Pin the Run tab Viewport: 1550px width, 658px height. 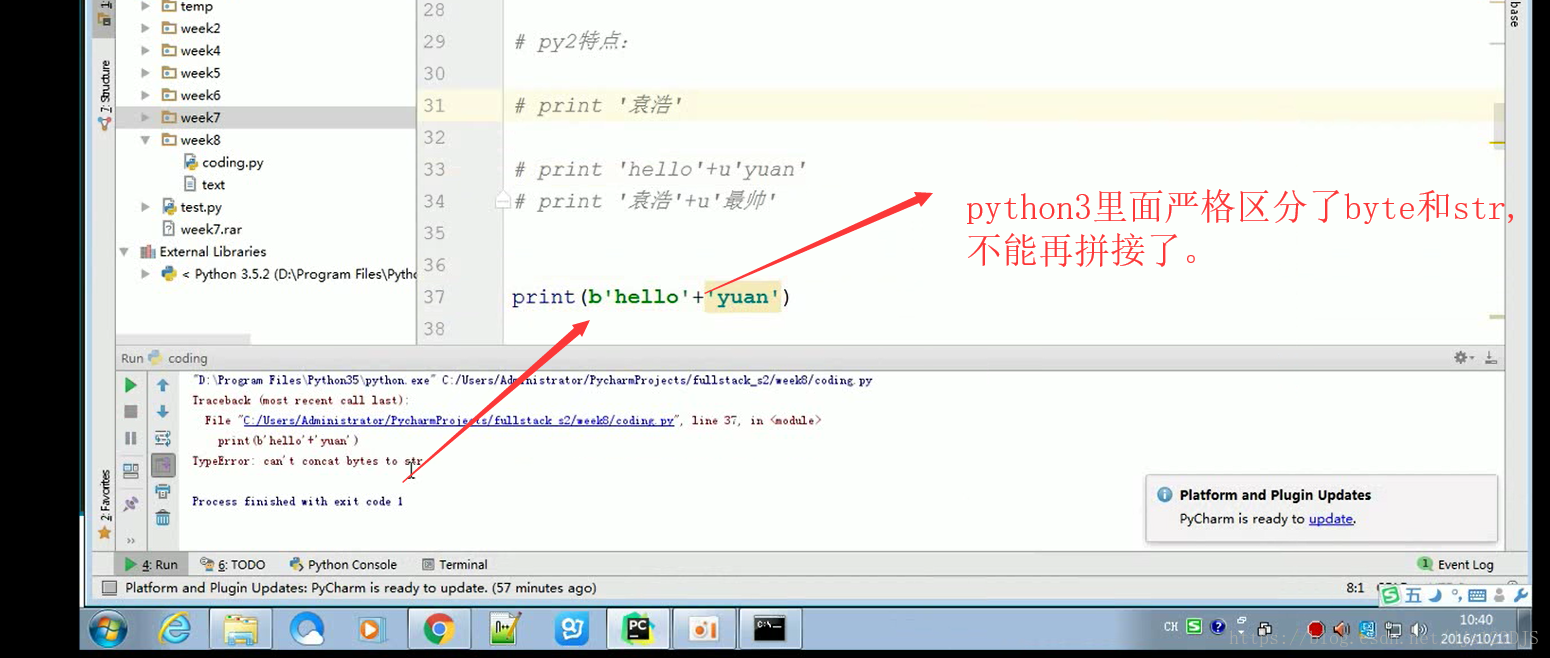coord(131,505)
